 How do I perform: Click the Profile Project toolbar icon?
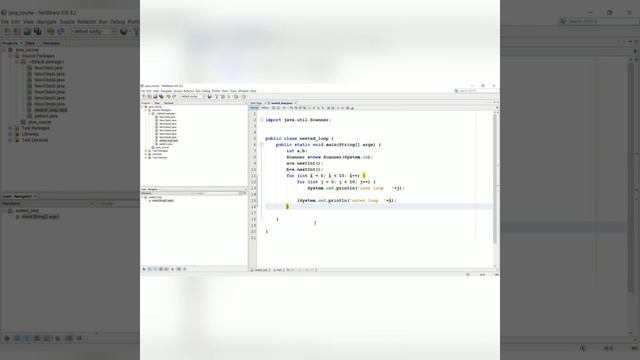tap(244, 96)
